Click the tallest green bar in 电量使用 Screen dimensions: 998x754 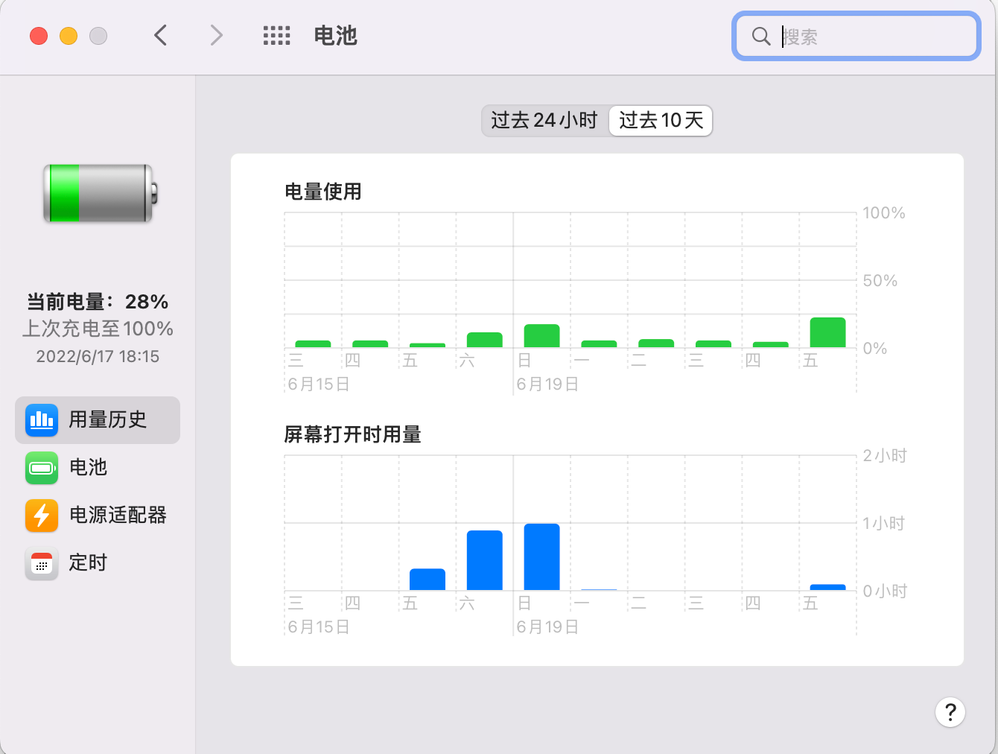827,333
